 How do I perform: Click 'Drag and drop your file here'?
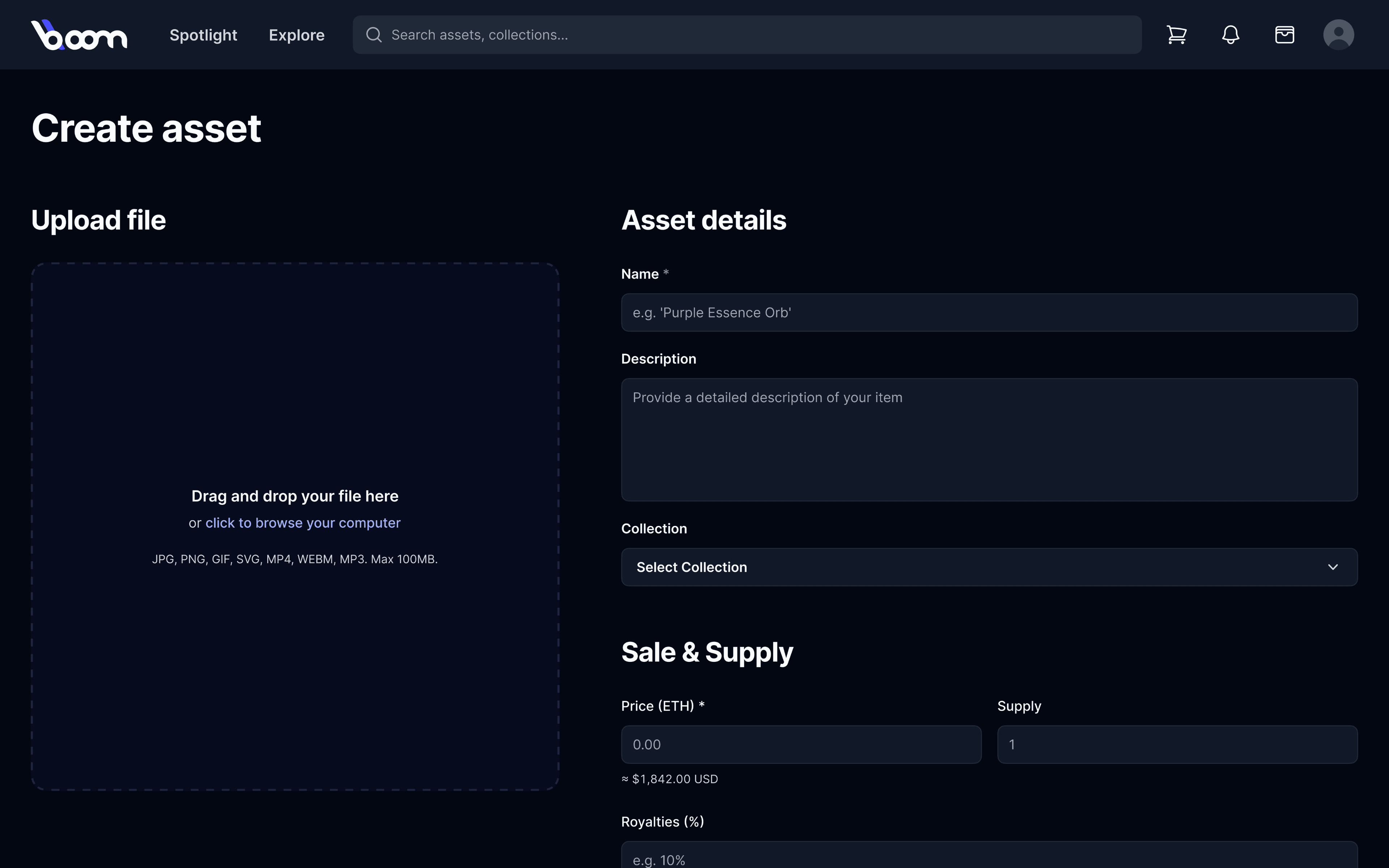point(295,496)
